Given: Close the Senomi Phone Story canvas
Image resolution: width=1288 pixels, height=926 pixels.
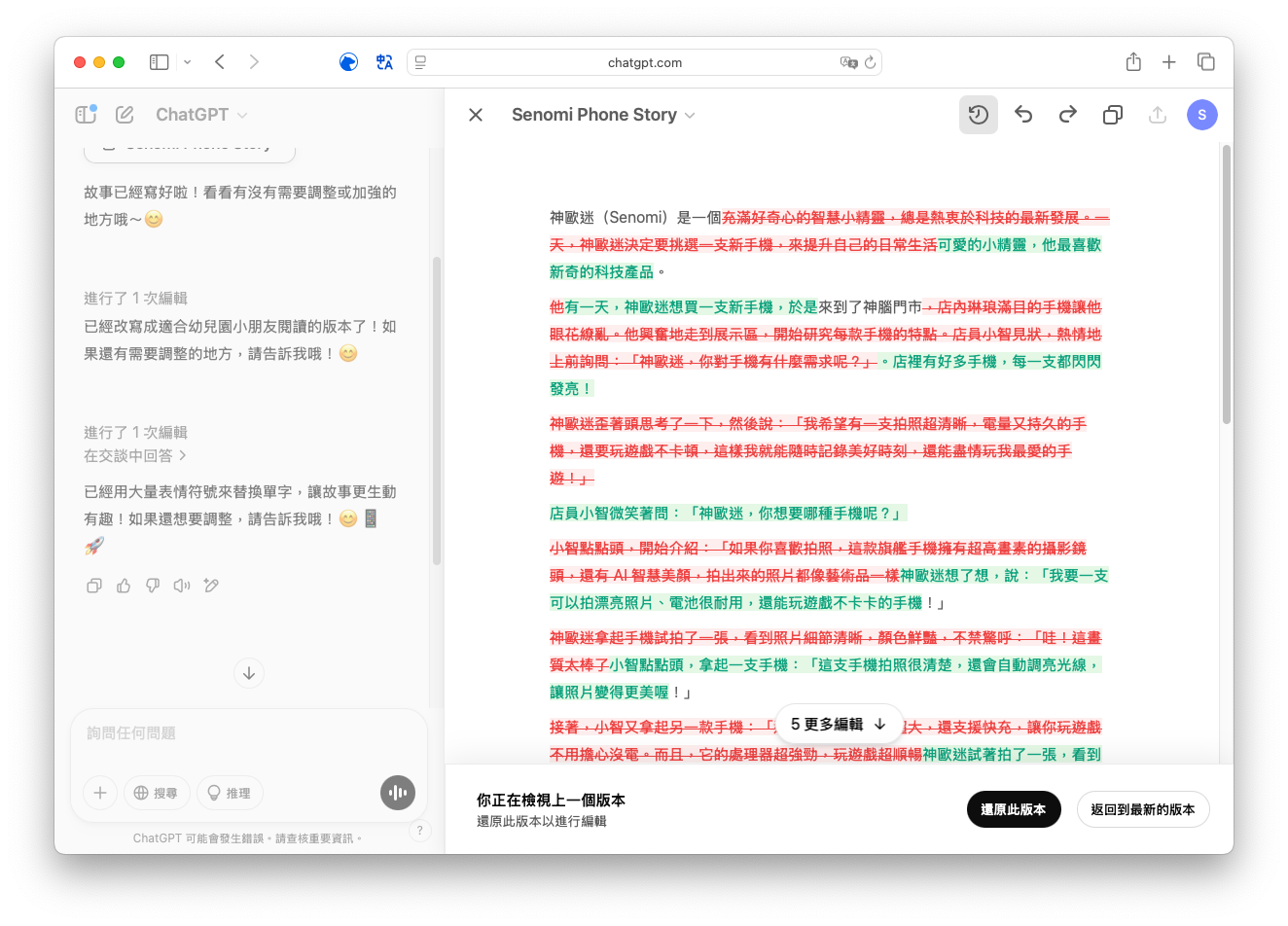Looking at the screenshot, I should tap(476, 115).
